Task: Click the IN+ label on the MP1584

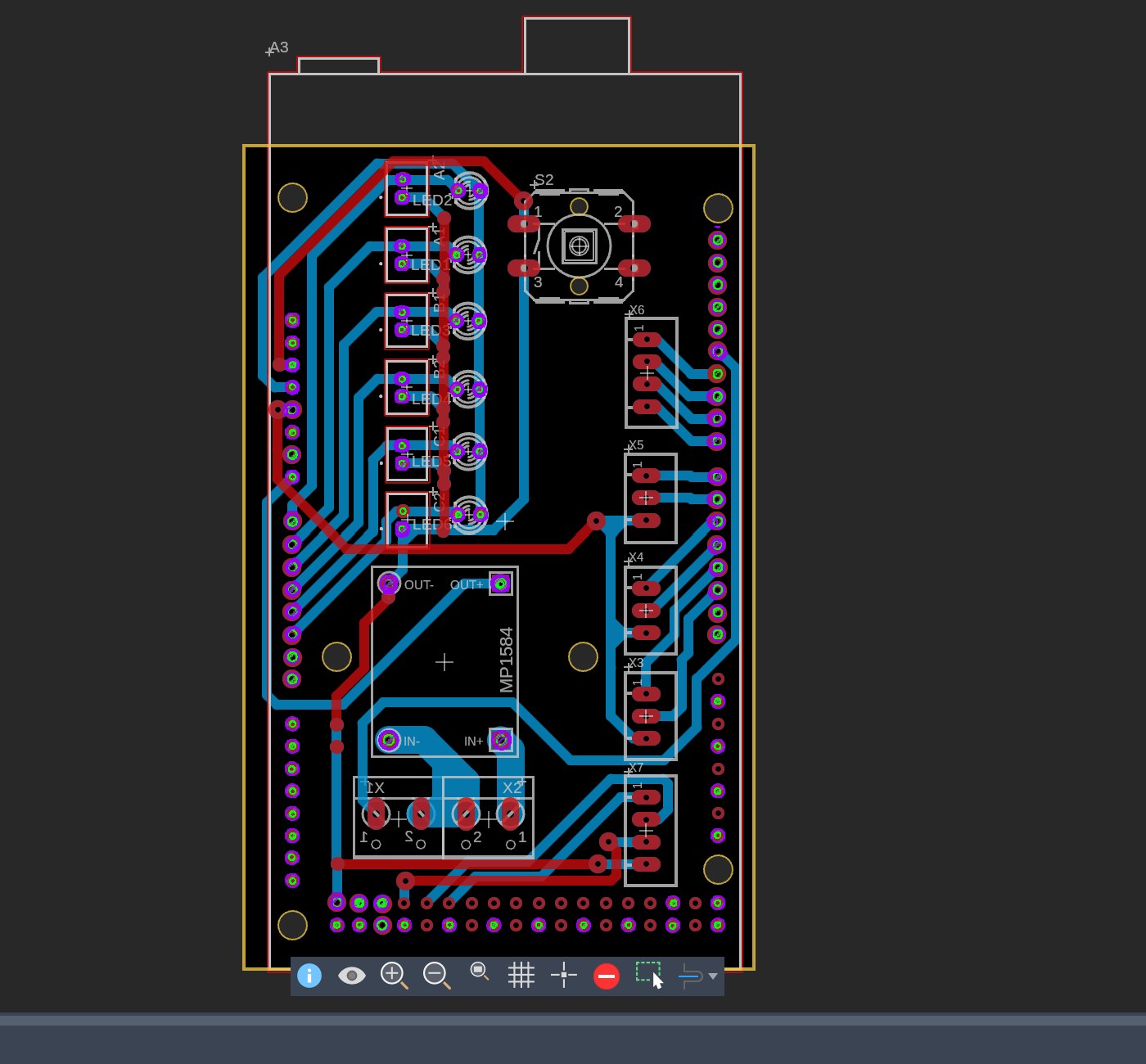Action: point(474,742)
